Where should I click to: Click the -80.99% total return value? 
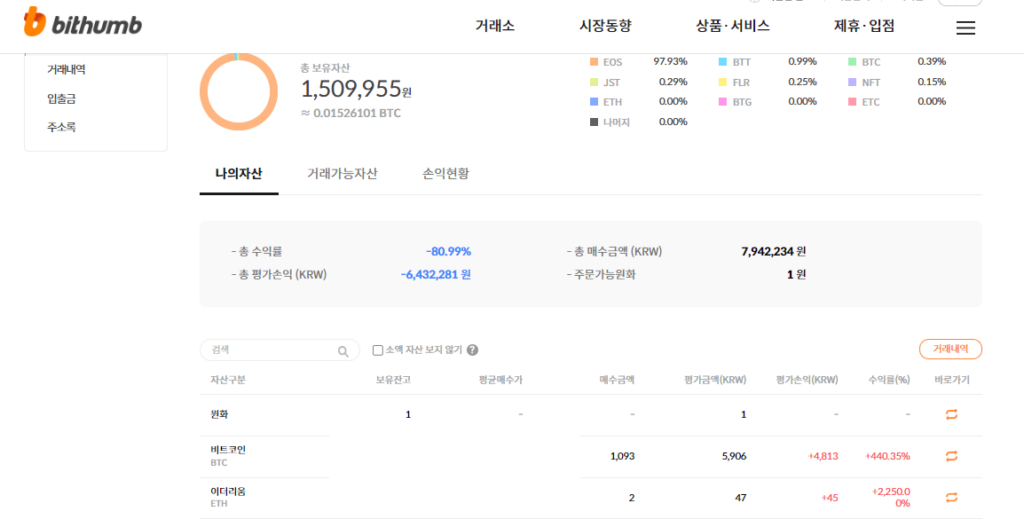(x=448, y=251)
